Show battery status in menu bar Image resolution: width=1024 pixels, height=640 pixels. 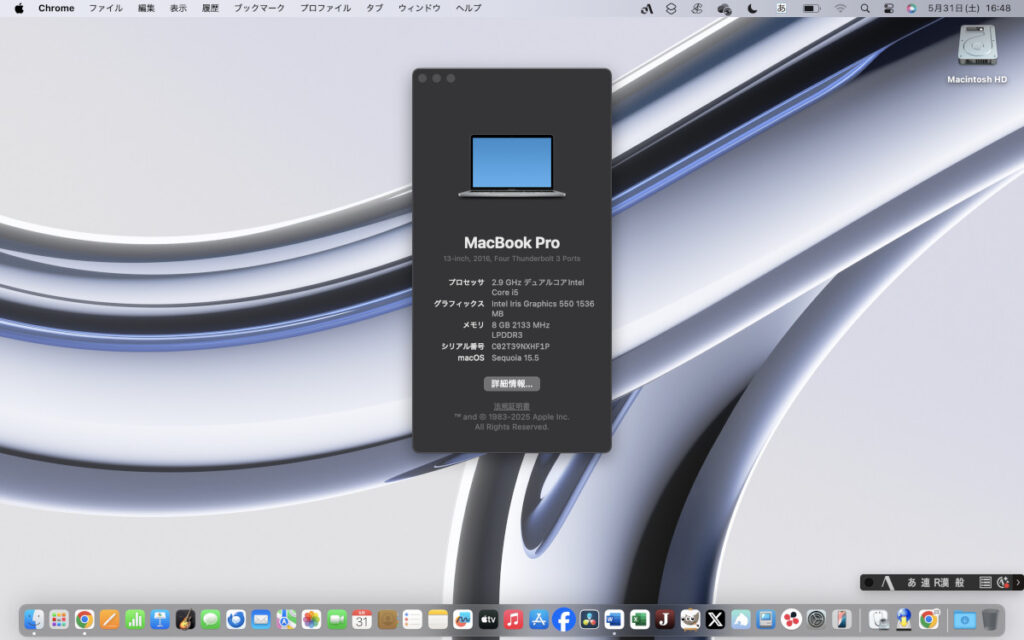[811, 8]
